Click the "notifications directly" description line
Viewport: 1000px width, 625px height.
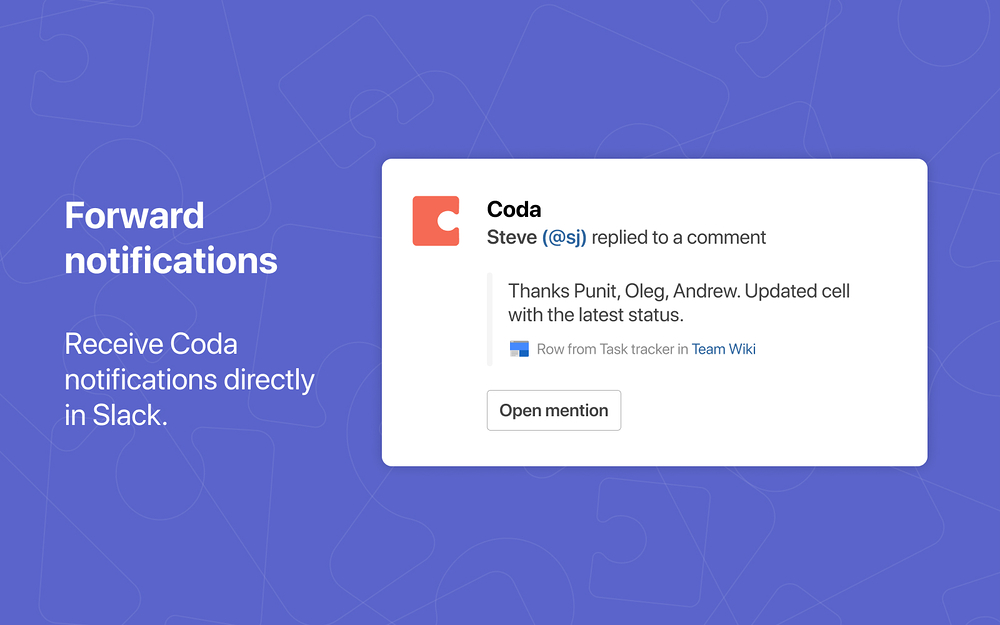pos(189,380)
